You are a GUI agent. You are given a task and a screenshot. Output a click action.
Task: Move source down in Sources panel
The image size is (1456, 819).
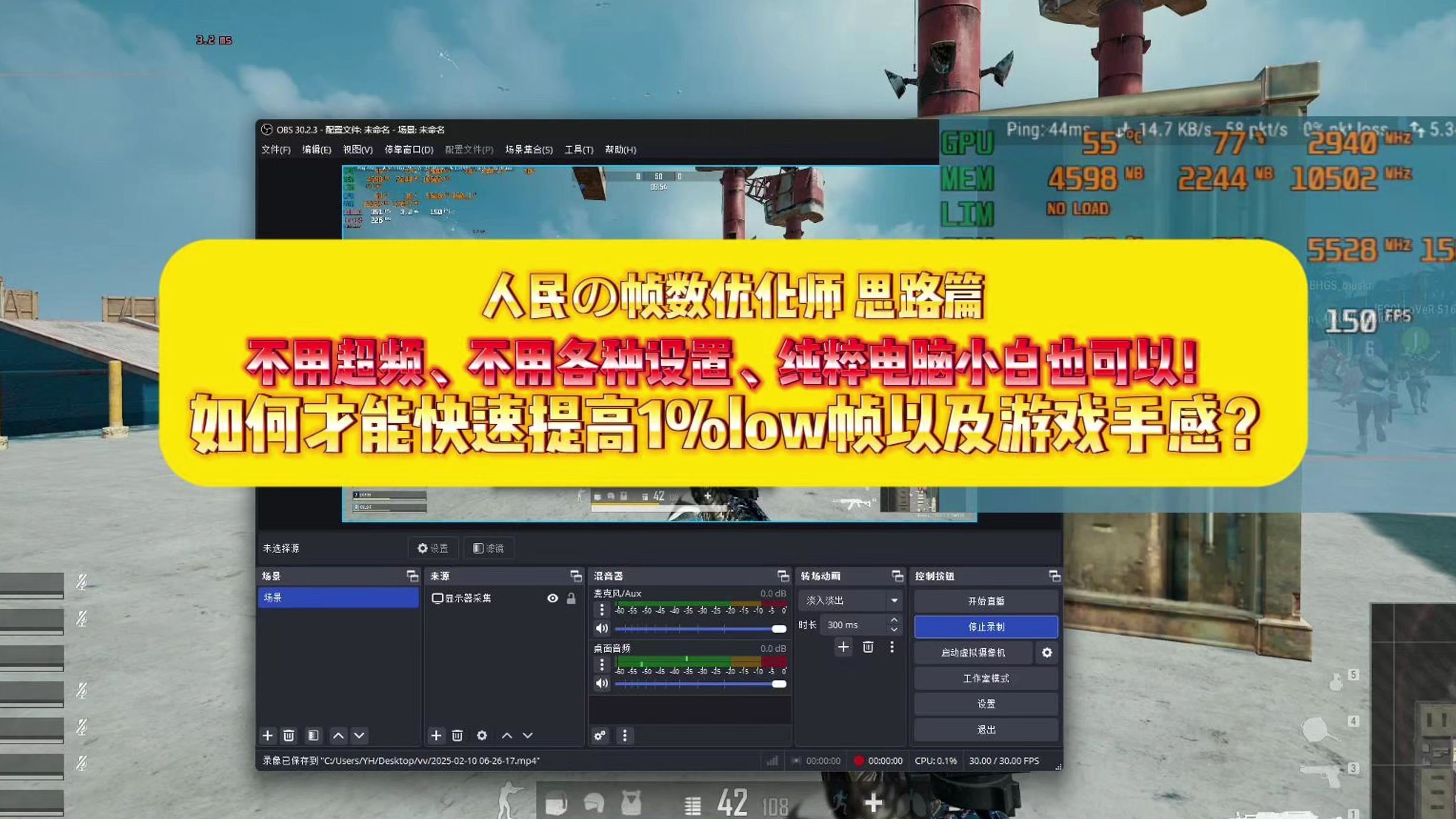[x=527, y=735]
